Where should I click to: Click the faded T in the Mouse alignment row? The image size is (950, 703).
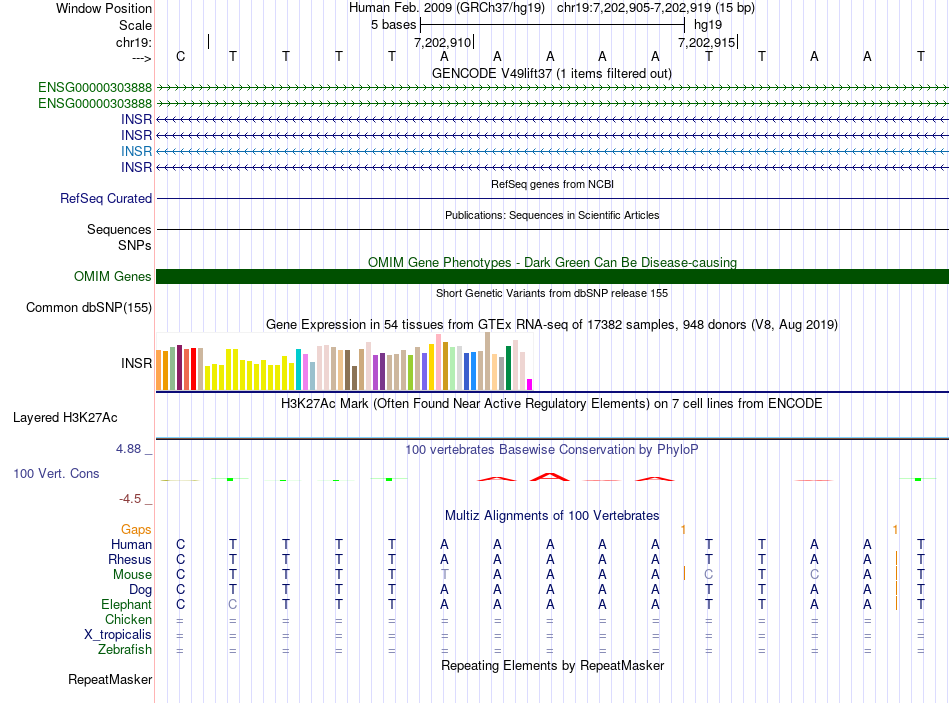coord(445,575)
